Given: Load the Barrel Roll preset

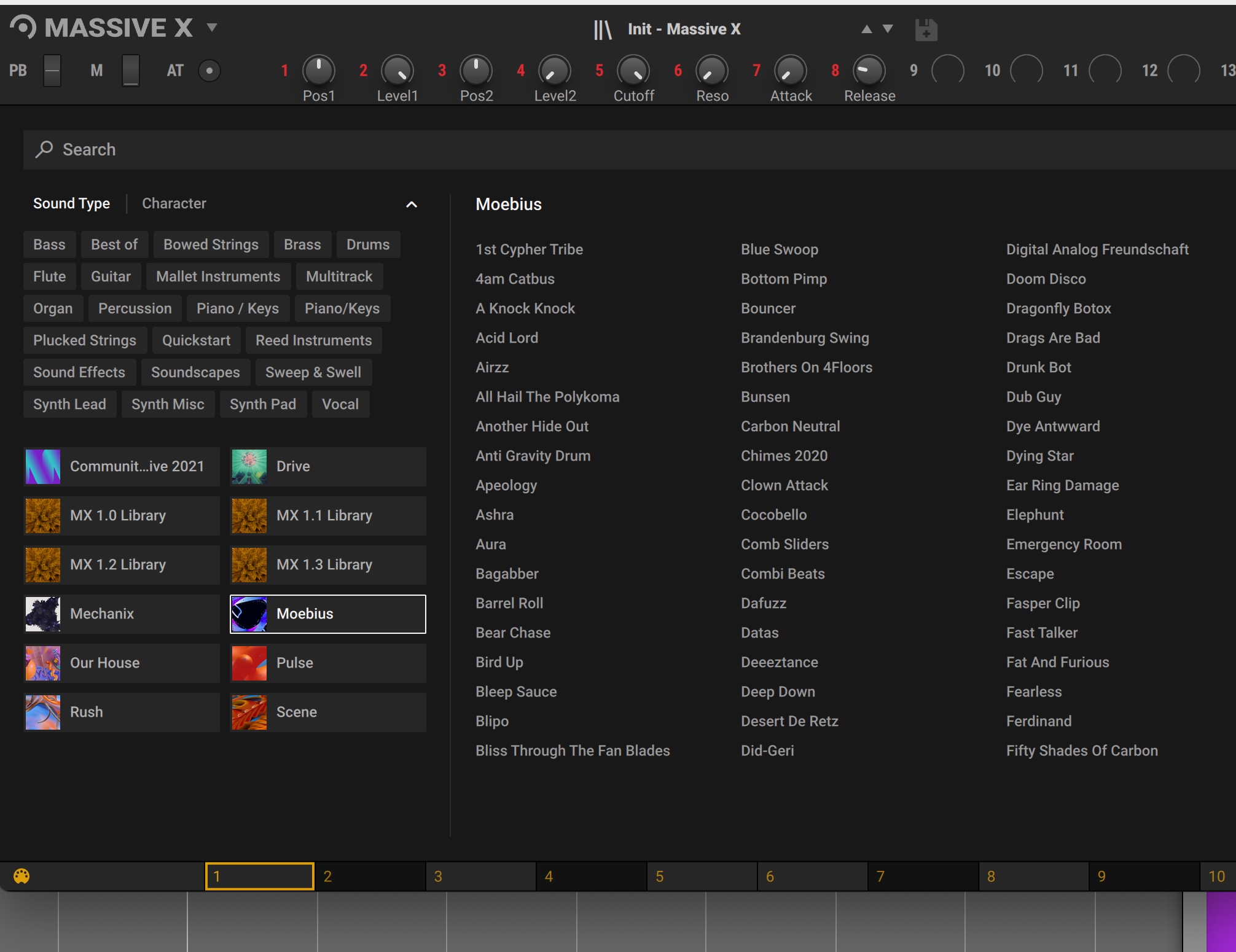Looking at the screenshot, I should coord(509,603).
